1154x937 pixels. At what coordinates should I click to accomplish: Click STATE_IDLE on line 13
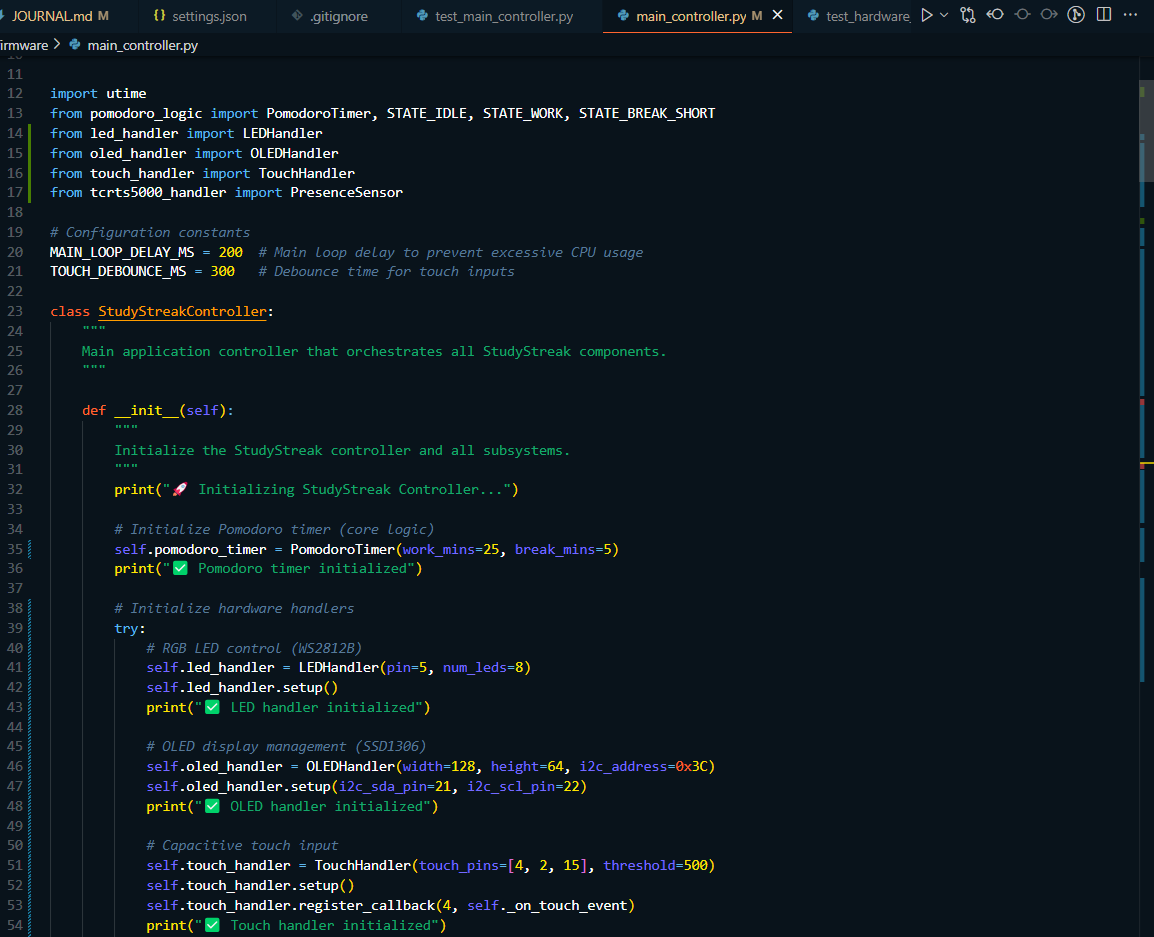pos(426,113)
